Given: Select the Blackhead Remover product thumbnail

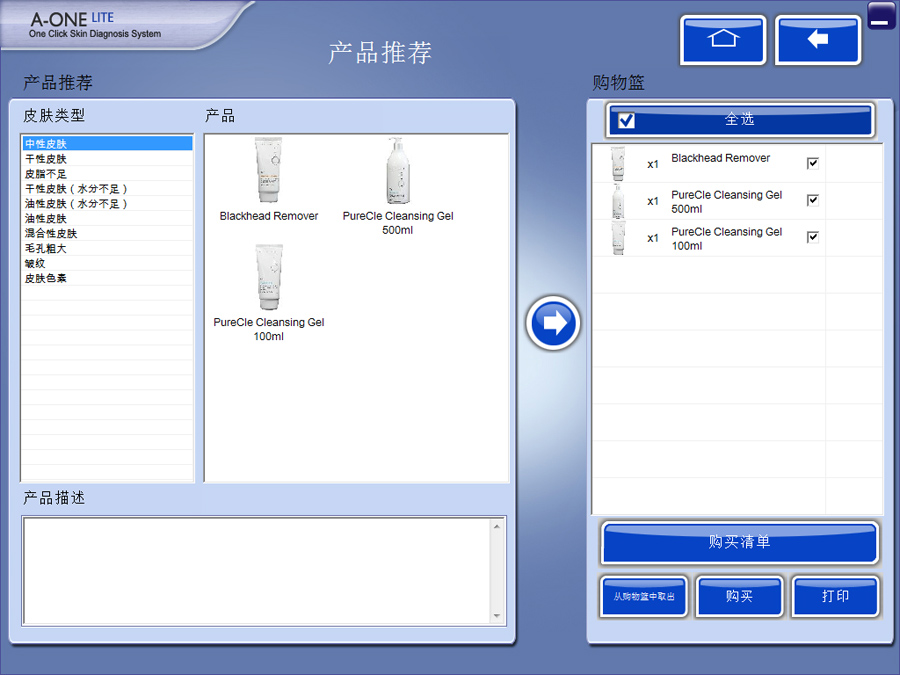Looking at the screenshot, I should click(268, 170).
